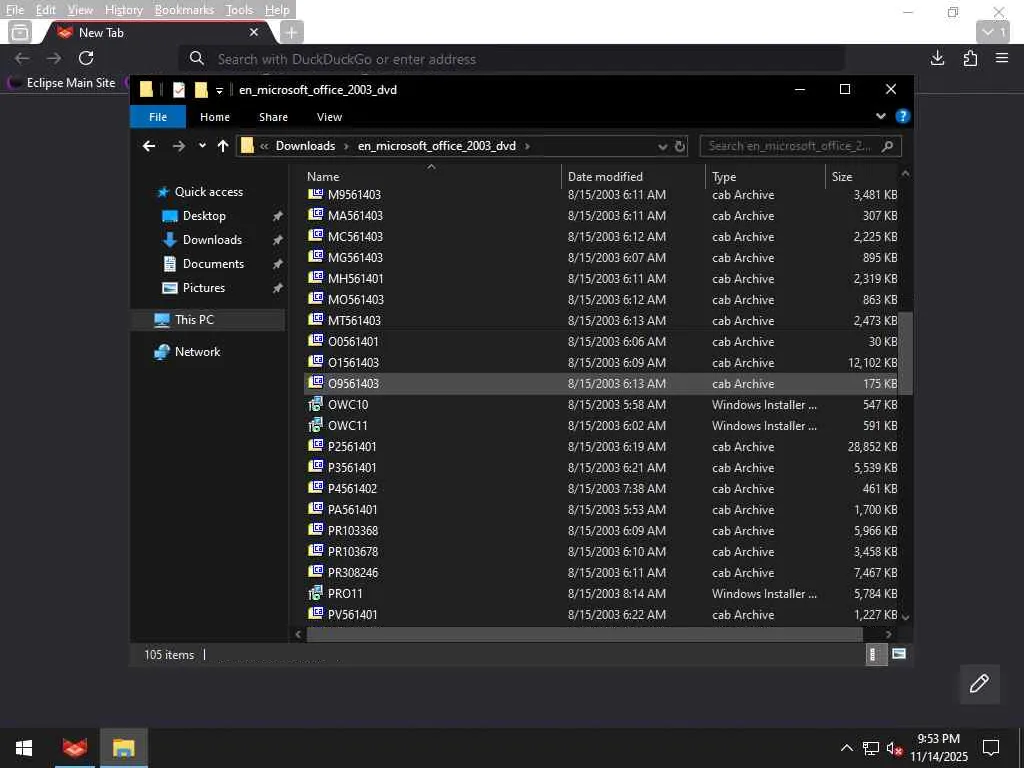
Task: Open browser extensions puzzle icon
Action: [x=970, y=58]
